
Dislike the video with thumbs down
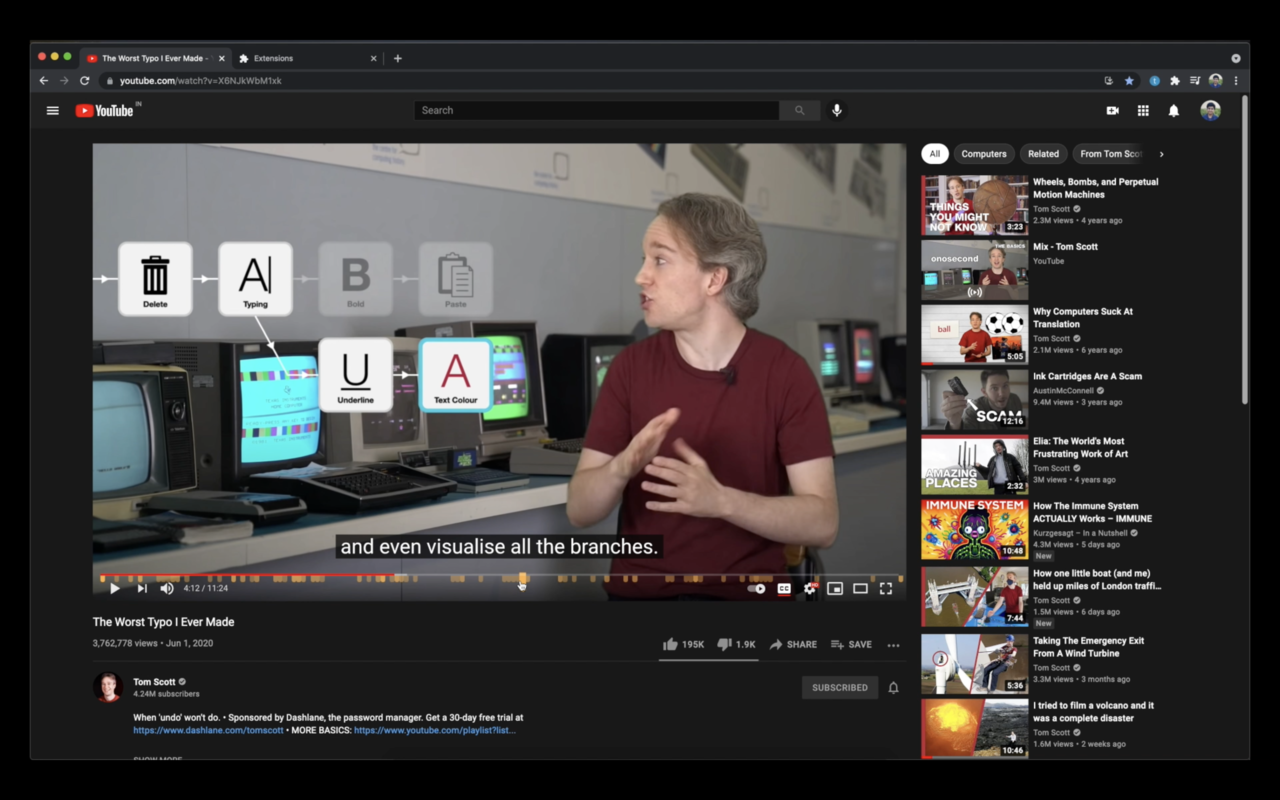[724, 645]
